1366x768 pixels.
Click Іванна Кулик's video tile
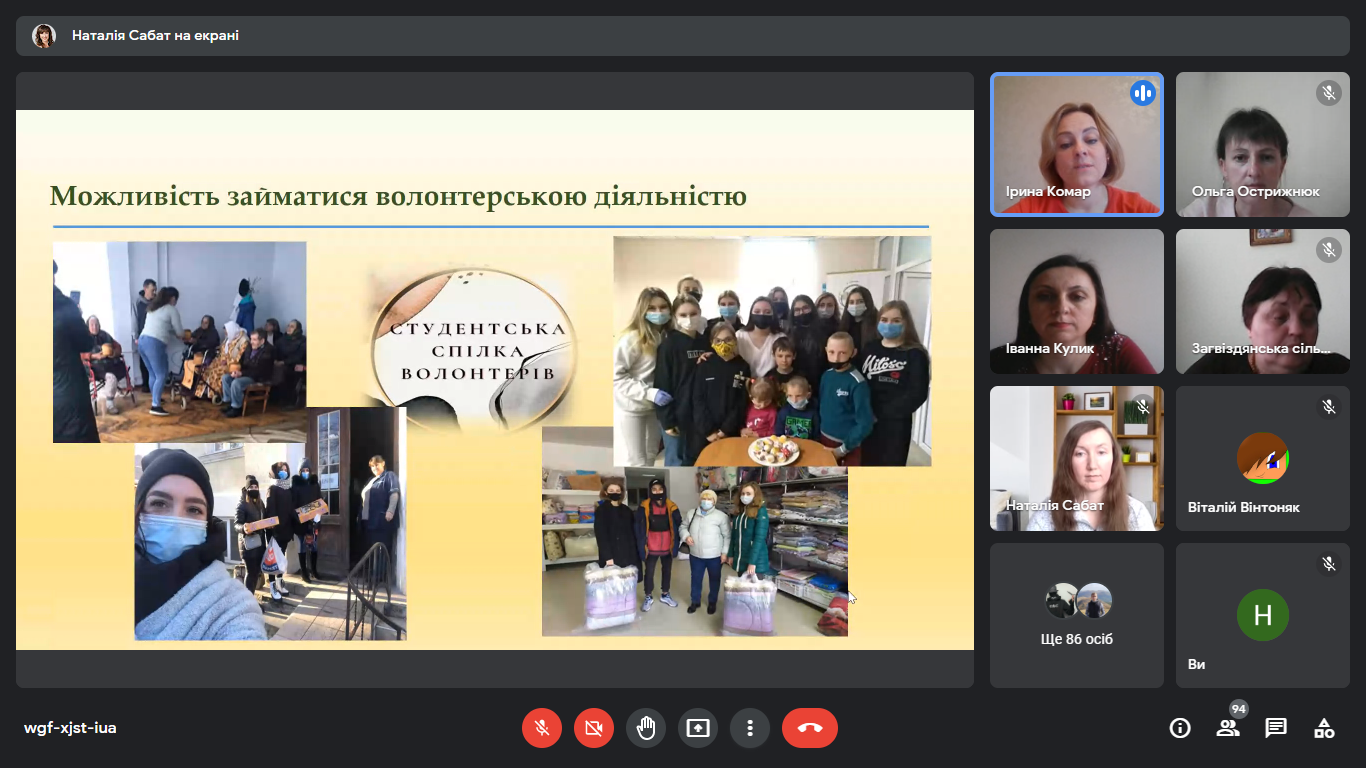tap(1076, 301)
